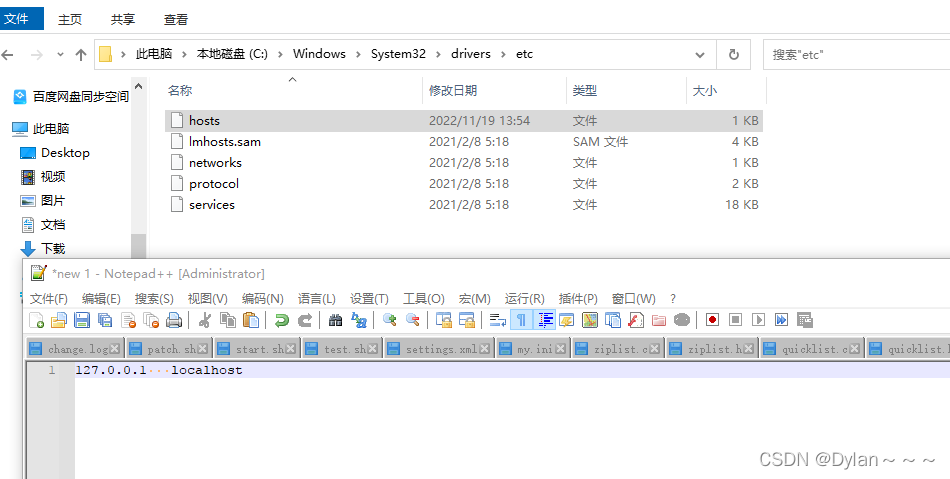This screenshot has width=950, height=479.
Task: Open the Document List panel icon
Action: point(613,320)
